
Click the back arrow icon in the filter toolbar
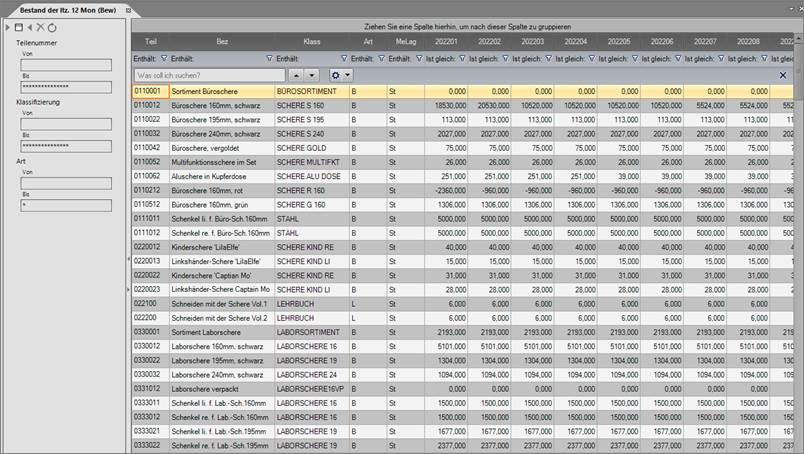click(29, 27)
